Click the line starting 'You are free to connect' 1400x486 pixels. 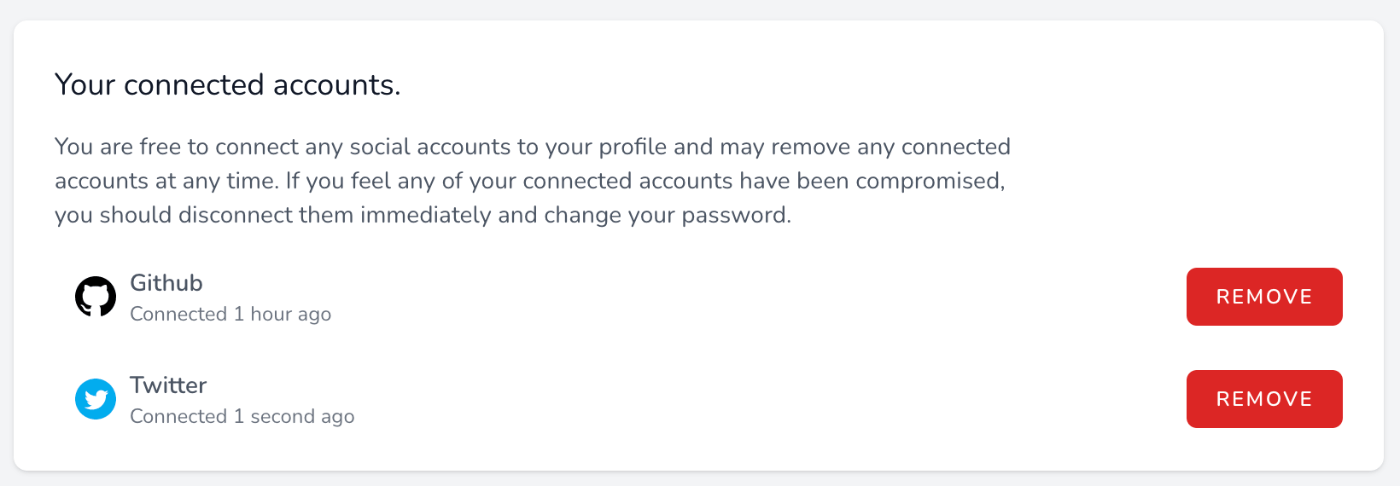click(533, 147)
